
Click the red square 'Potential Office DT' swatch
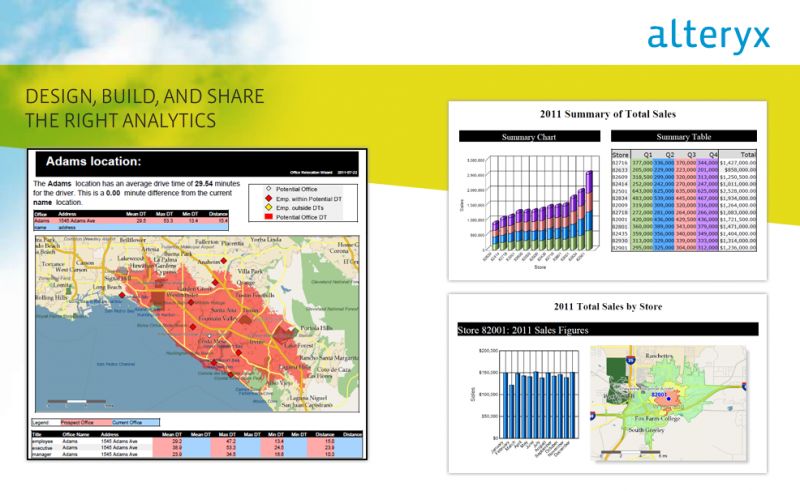click(268, 217)
